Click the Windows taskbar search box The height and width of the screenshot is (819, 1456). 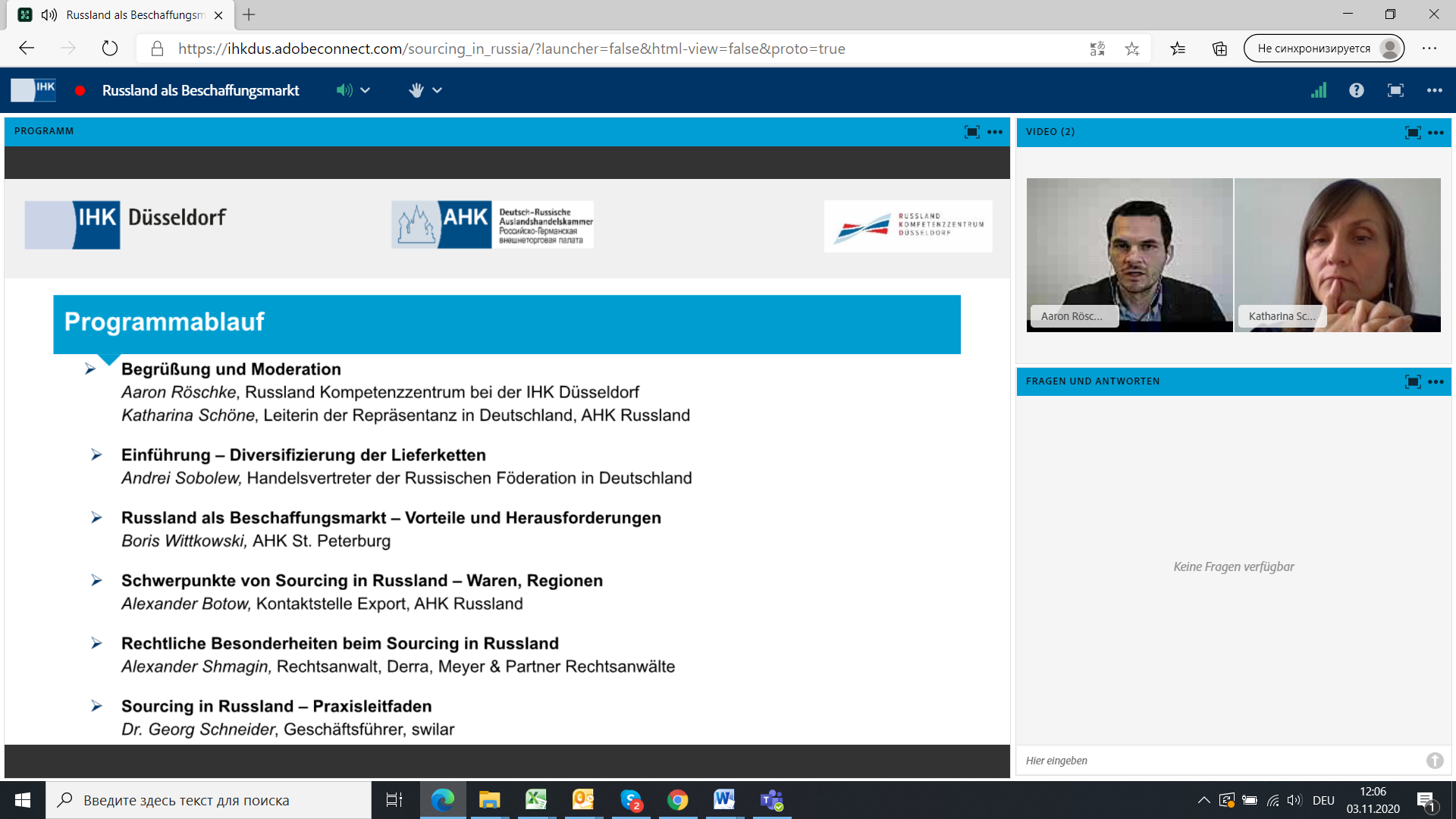click(209, 800)
